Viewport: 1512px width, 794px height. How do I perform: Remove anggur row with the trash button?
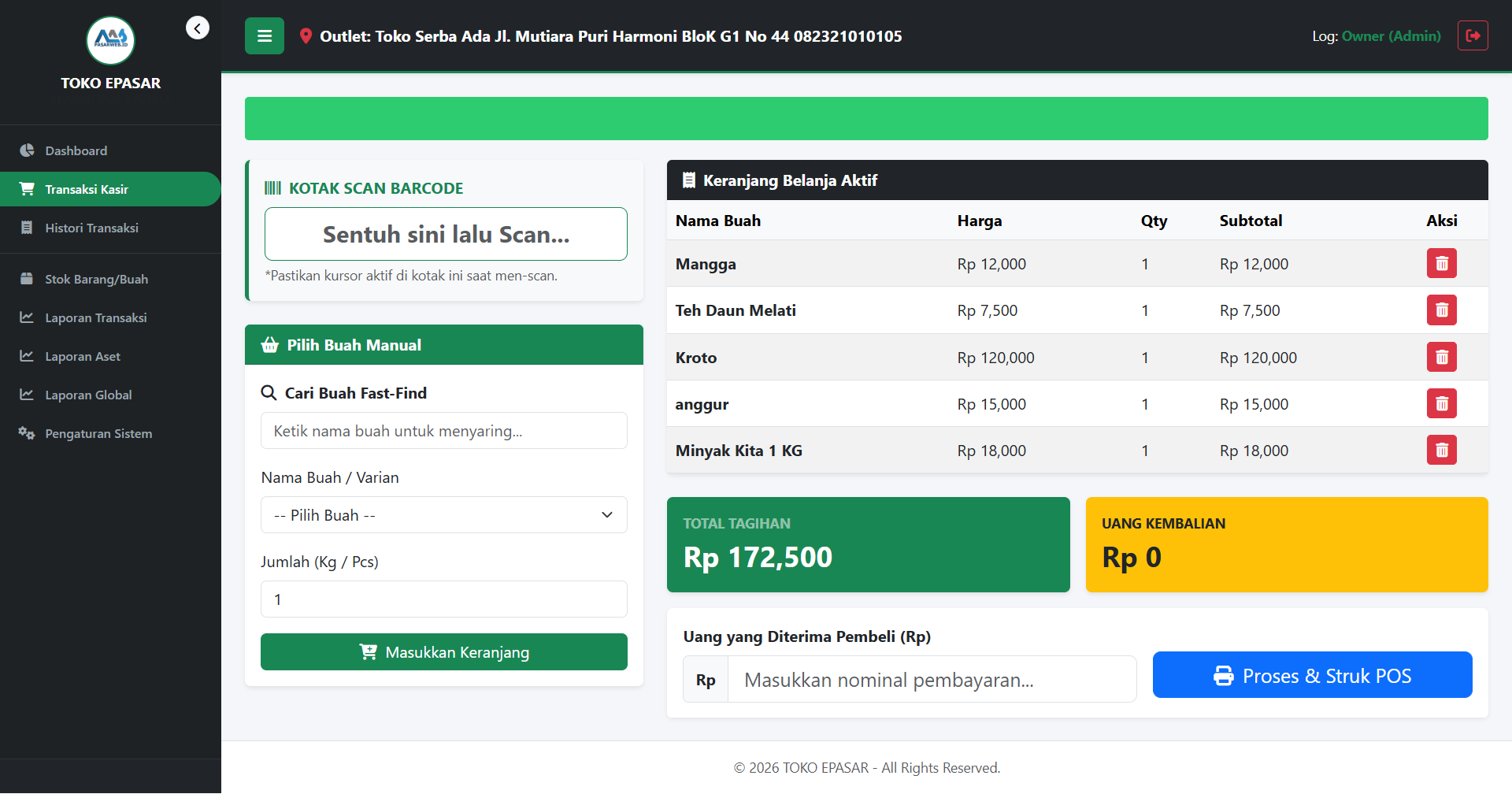pos(1442,403)
